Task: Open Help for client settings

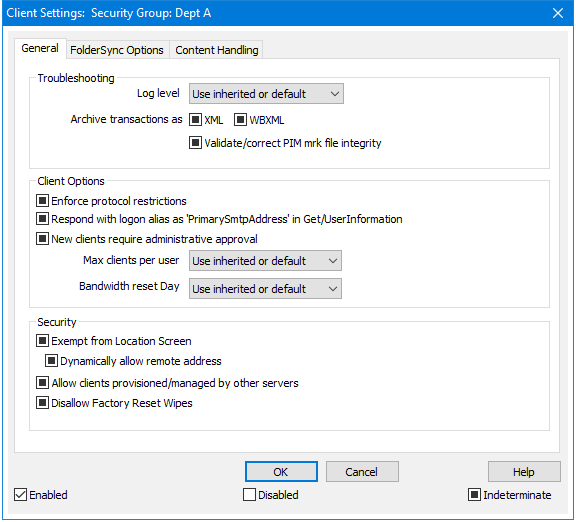Action: [x=524, y=472]
